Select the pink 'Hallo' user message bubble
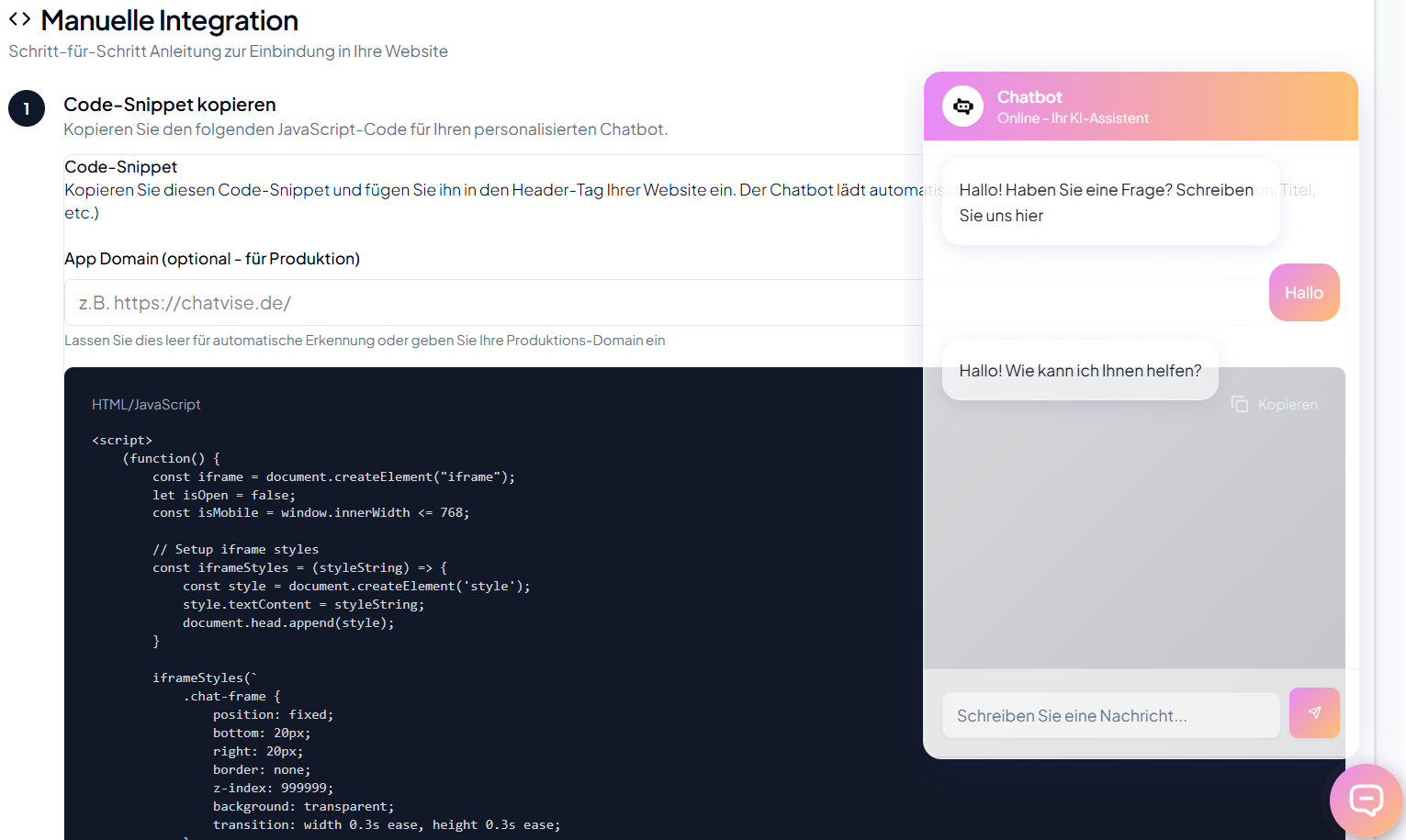This screenshot has height=840, width=1406. 1303,293
